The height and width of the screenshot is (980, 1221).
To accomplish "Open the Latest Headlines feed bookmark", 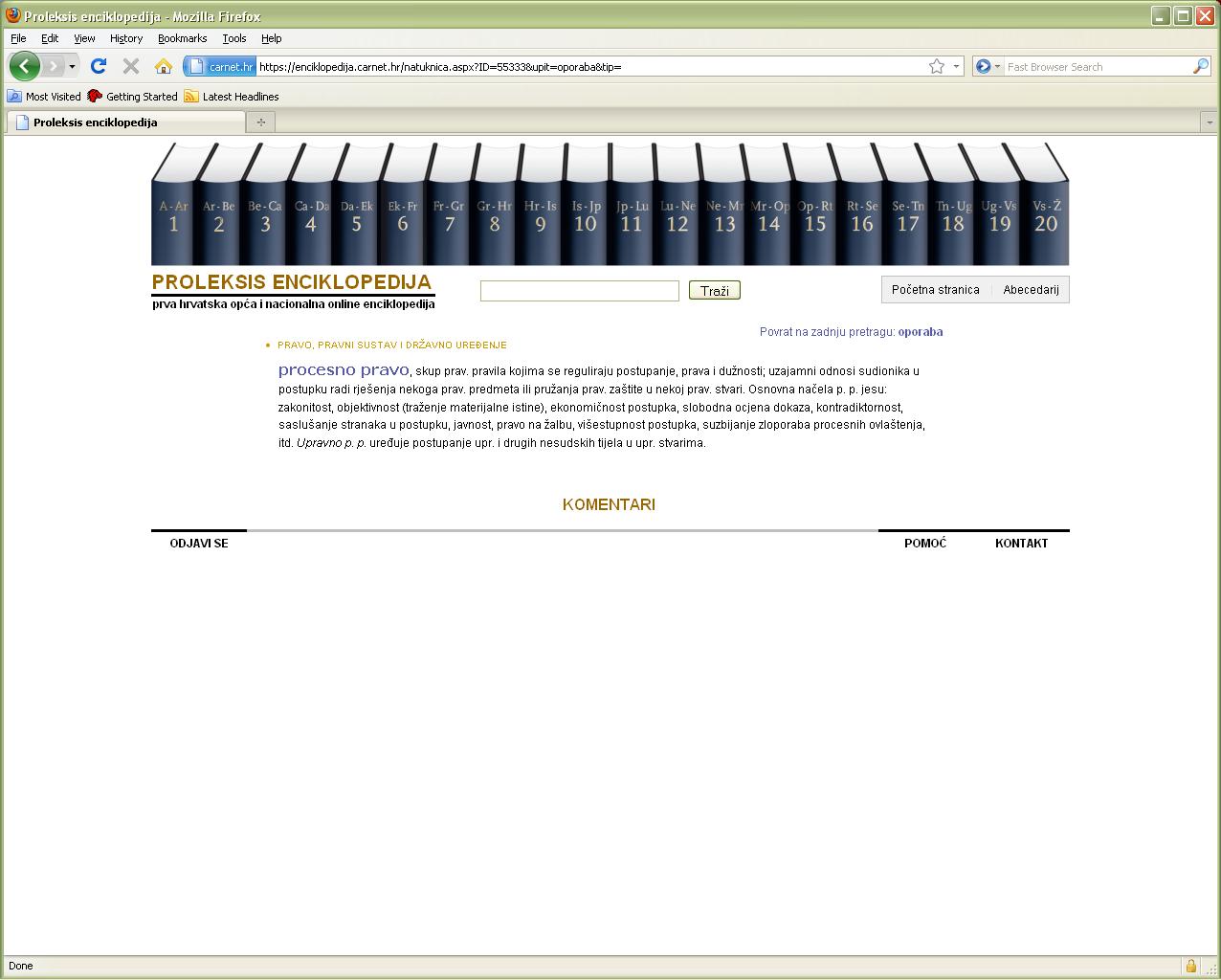I will pyautogui.click(x=232, y=96).
